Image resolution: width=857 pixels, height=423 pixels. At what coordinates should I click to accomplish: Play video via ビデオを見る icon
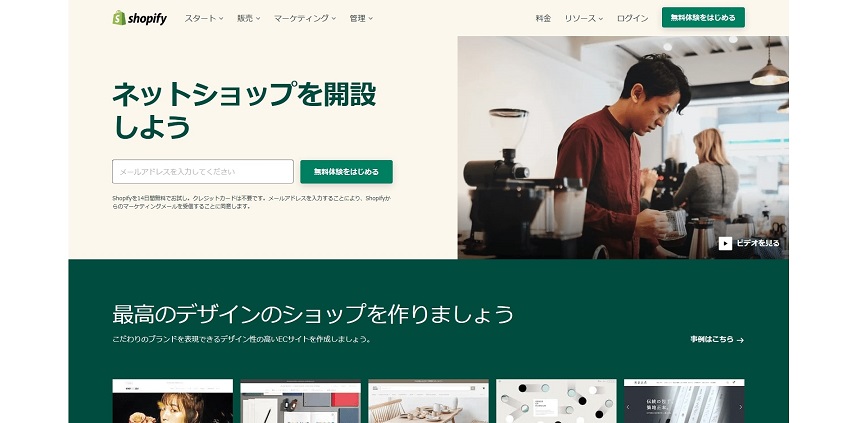click(x=725, y=243)
